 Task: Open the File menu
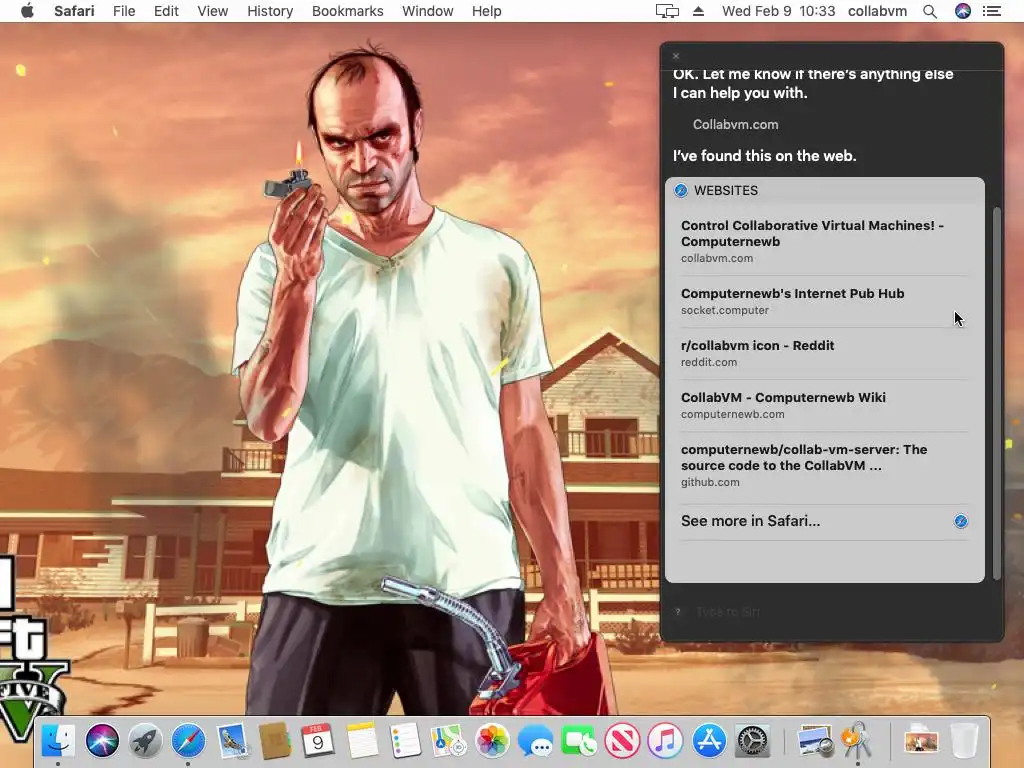tap(123, 11)
